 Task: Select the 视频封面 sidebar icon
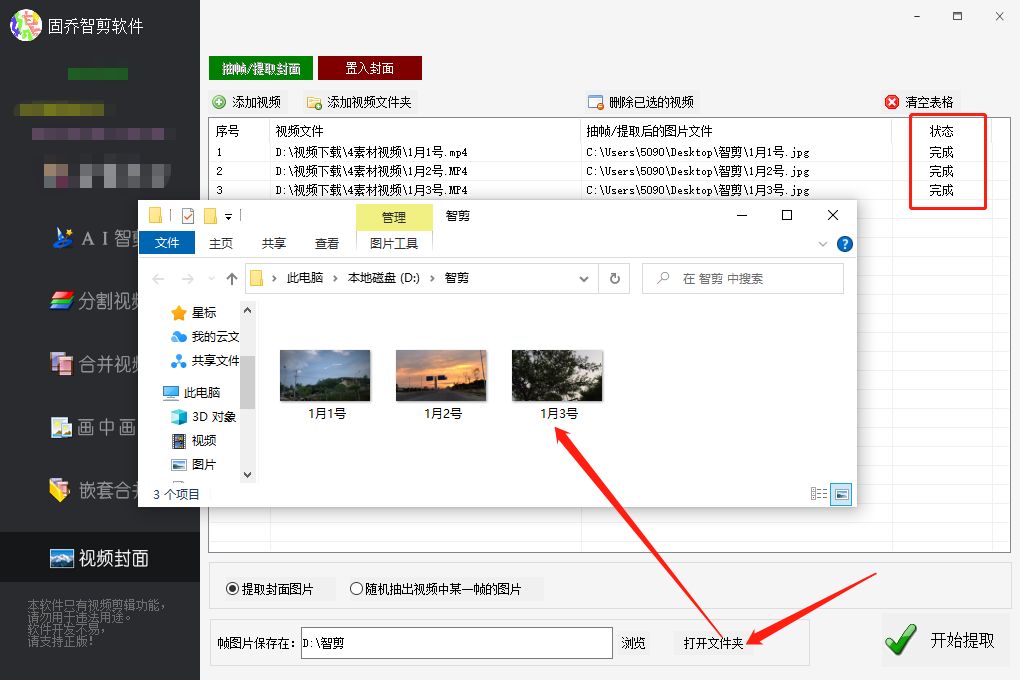pos(62,558)
